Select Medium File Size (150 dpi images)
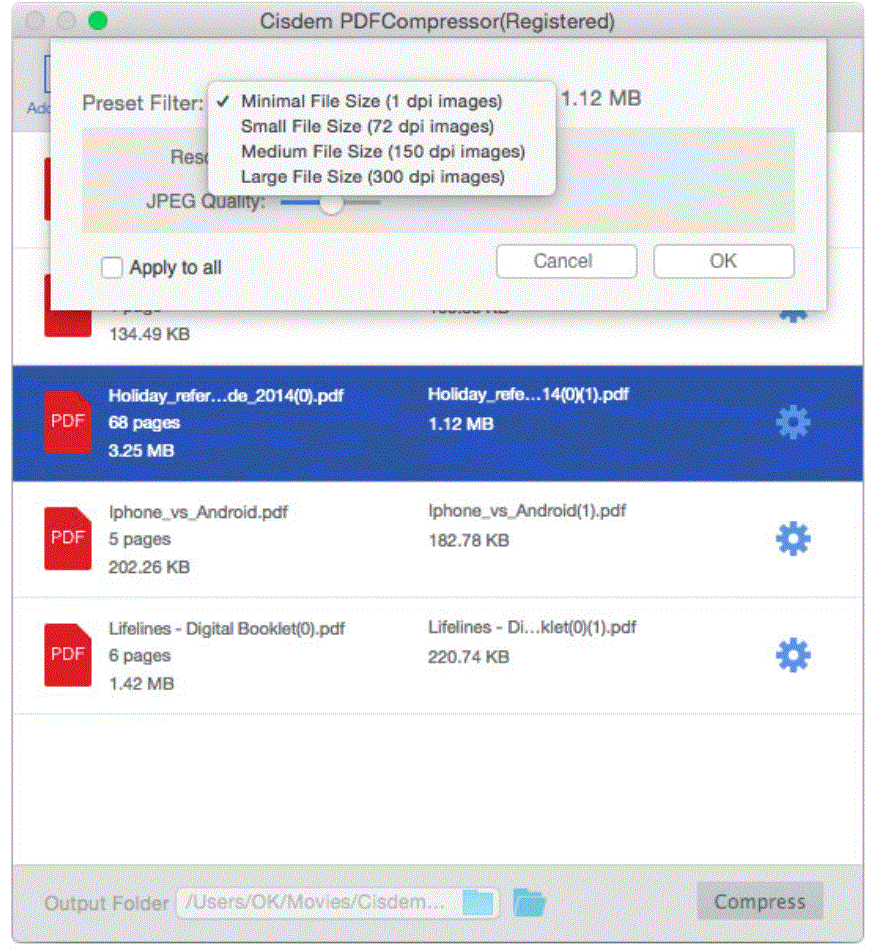 tap(383, 152)
